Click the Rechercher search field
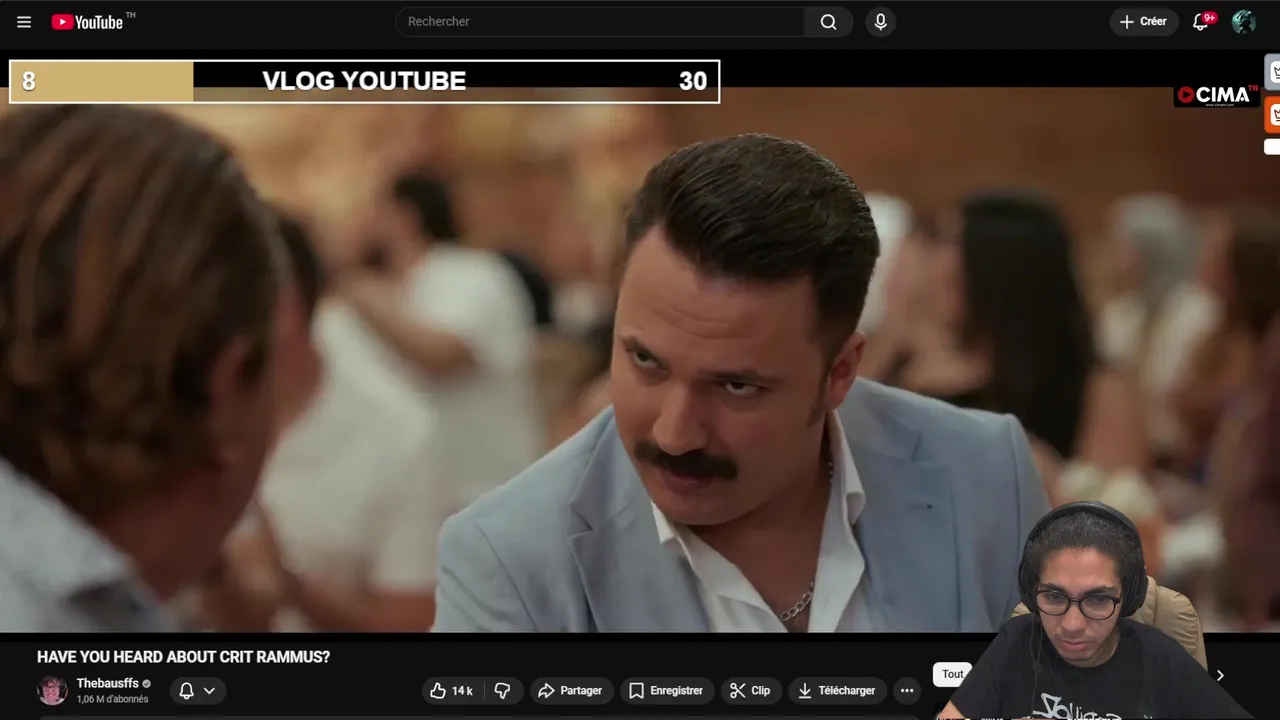The image size is (1280, 720). [x=600, y=22]
